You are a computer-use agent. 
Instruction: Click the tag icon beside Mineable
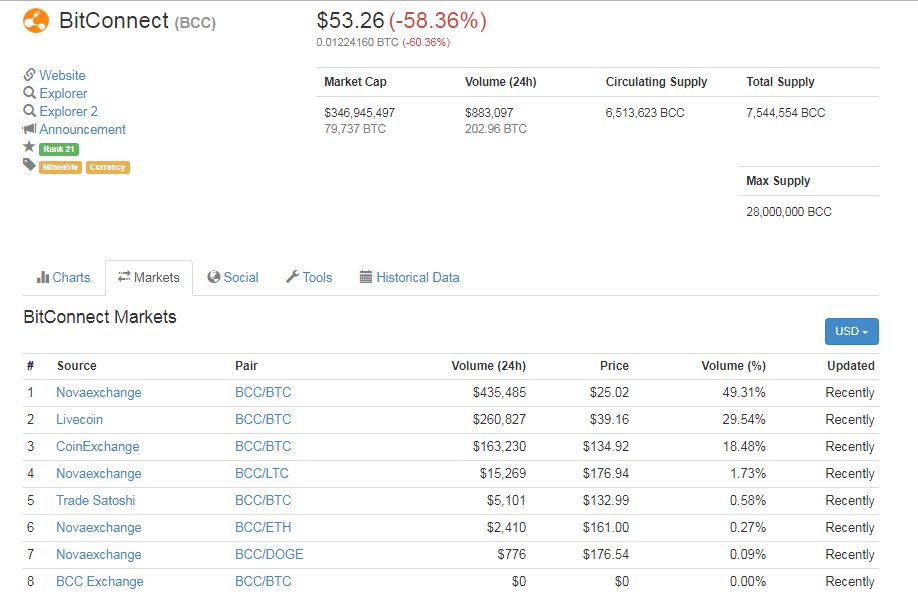[29, 164]
